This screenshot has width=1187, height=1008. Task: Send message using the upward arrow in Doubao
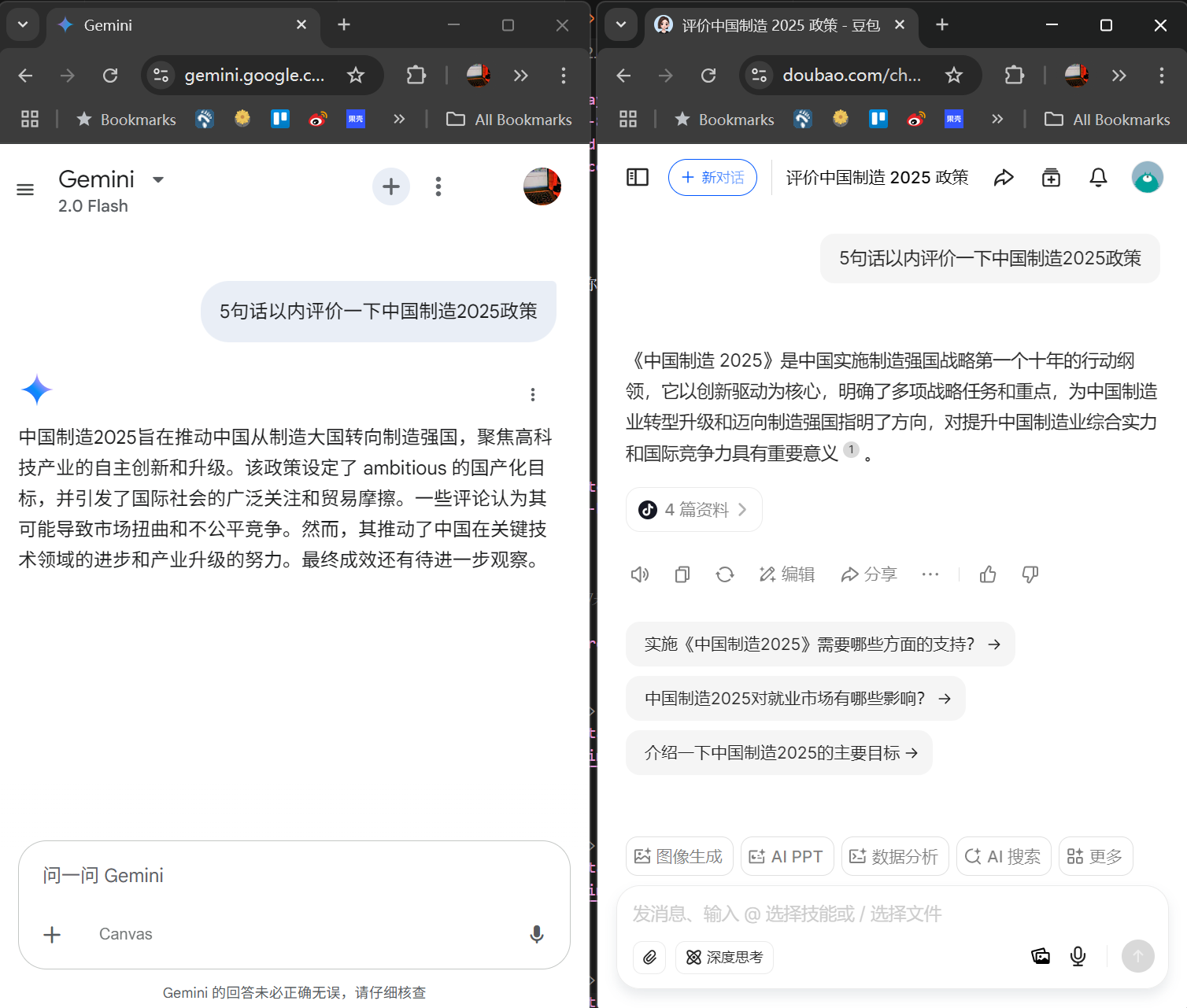tap(1137, 956)
